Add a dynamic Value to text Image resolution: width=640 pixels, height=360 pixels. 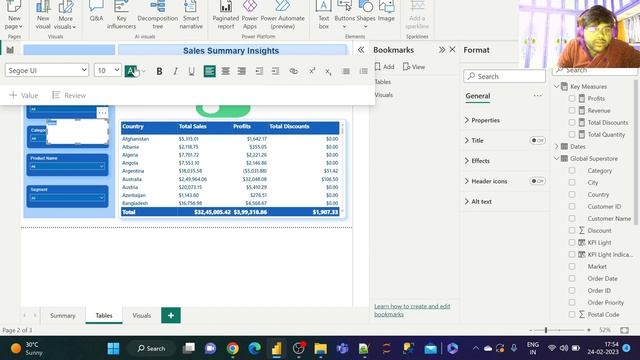(24, 95)
